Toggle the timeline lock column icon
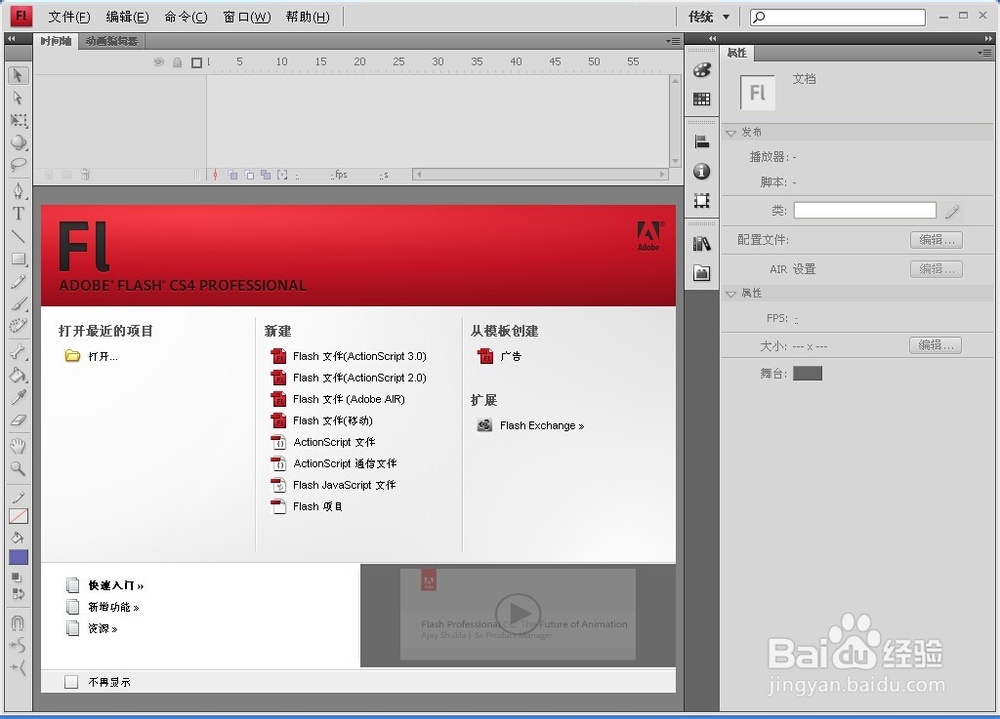Image resolution: width=1000 pixels, height=719 pixels. [x=177, y=62]
